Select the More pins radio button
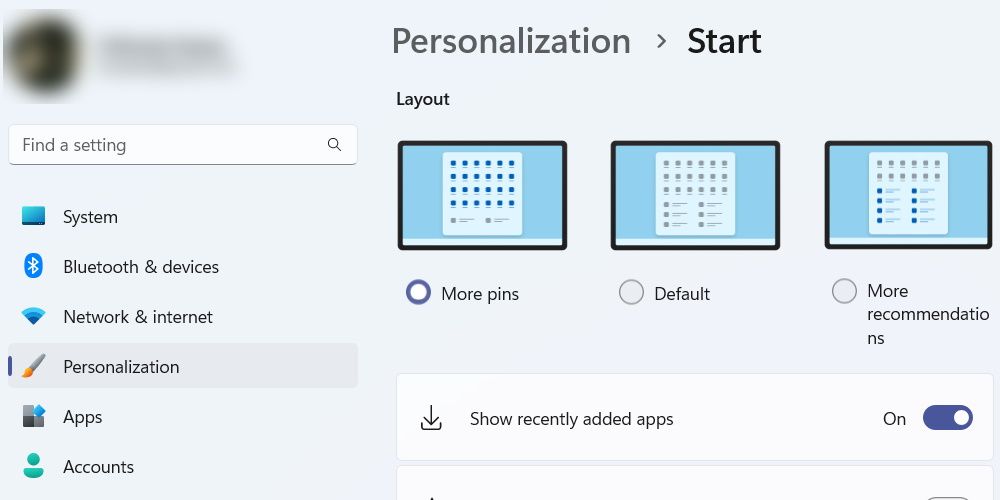This screenshot has height=500, width=1000. coord(418,293)
